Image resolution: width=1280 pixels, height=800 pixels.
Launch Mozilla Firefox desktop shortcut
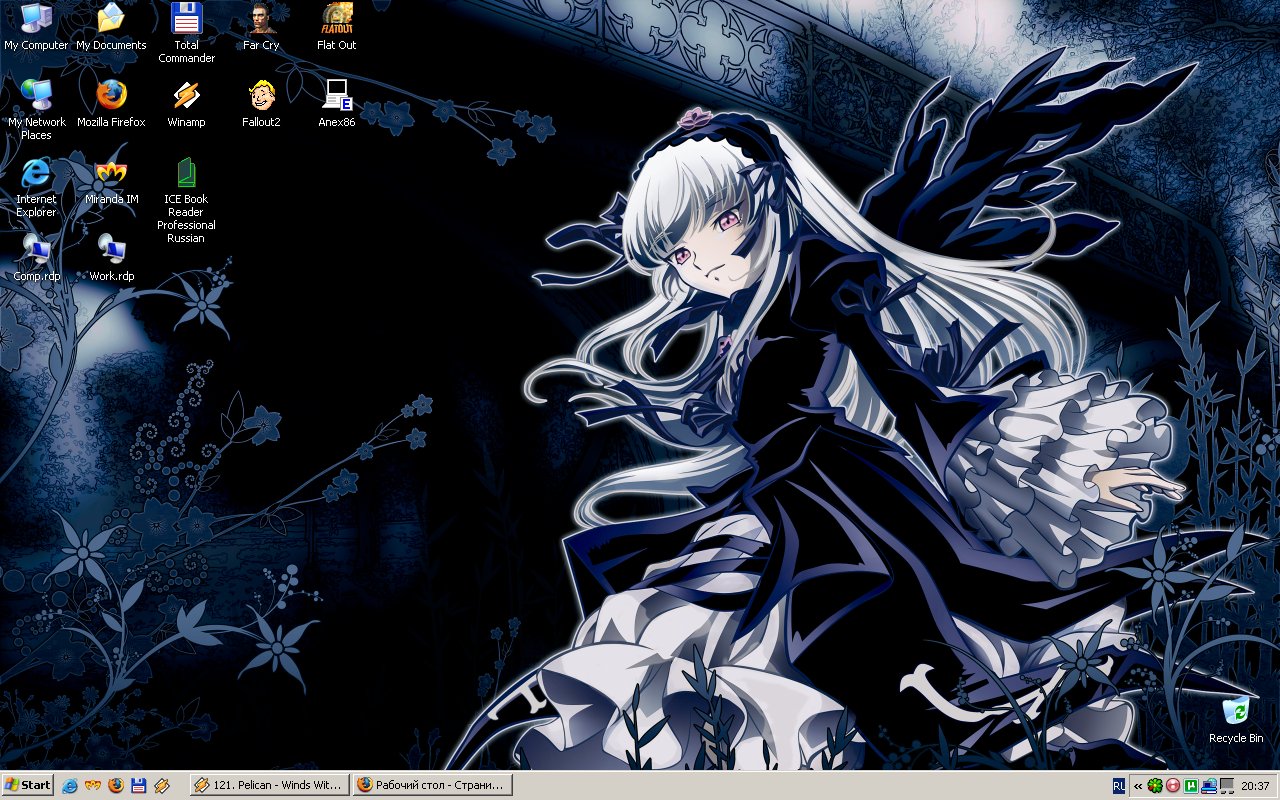click(x=111, y=96)
